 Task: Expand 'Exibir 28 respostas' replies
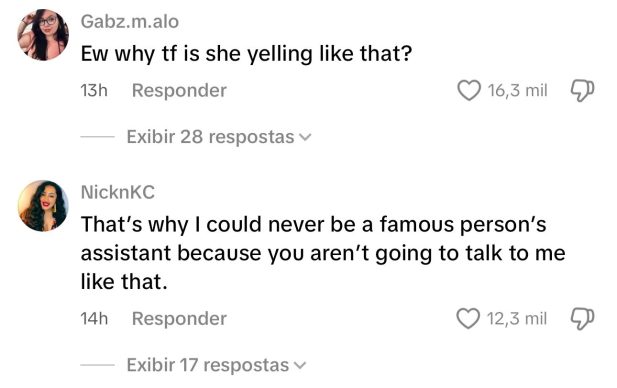[x=219, y=137]
